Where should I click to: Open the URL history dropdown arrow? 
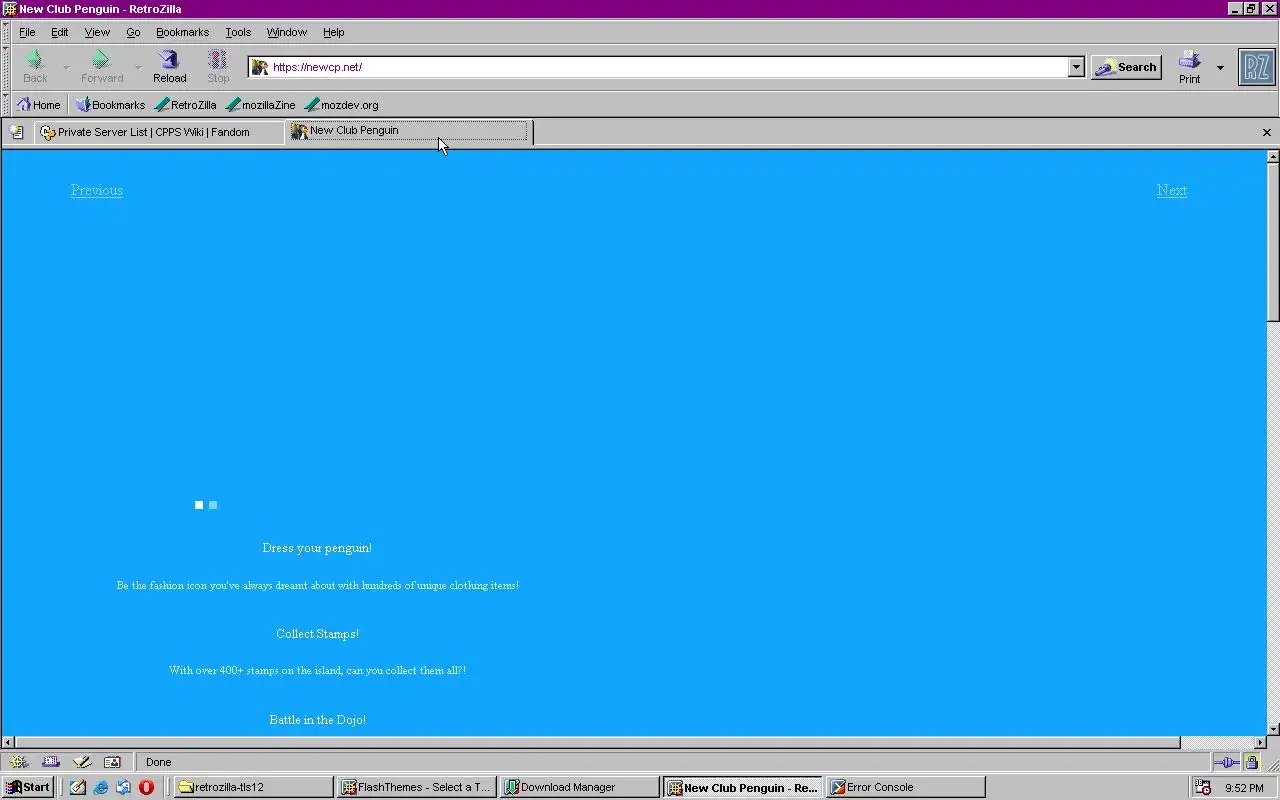(1076, 67)
